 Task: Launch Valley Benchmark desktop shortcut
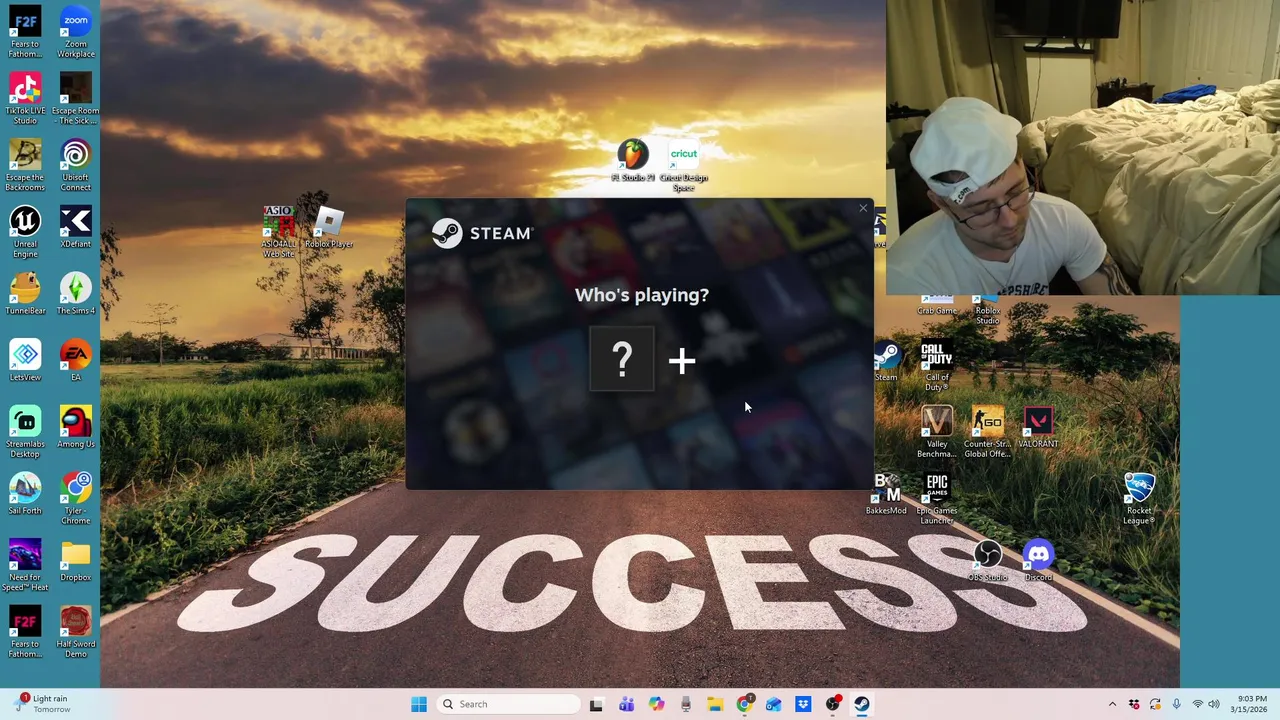[936, 432]
